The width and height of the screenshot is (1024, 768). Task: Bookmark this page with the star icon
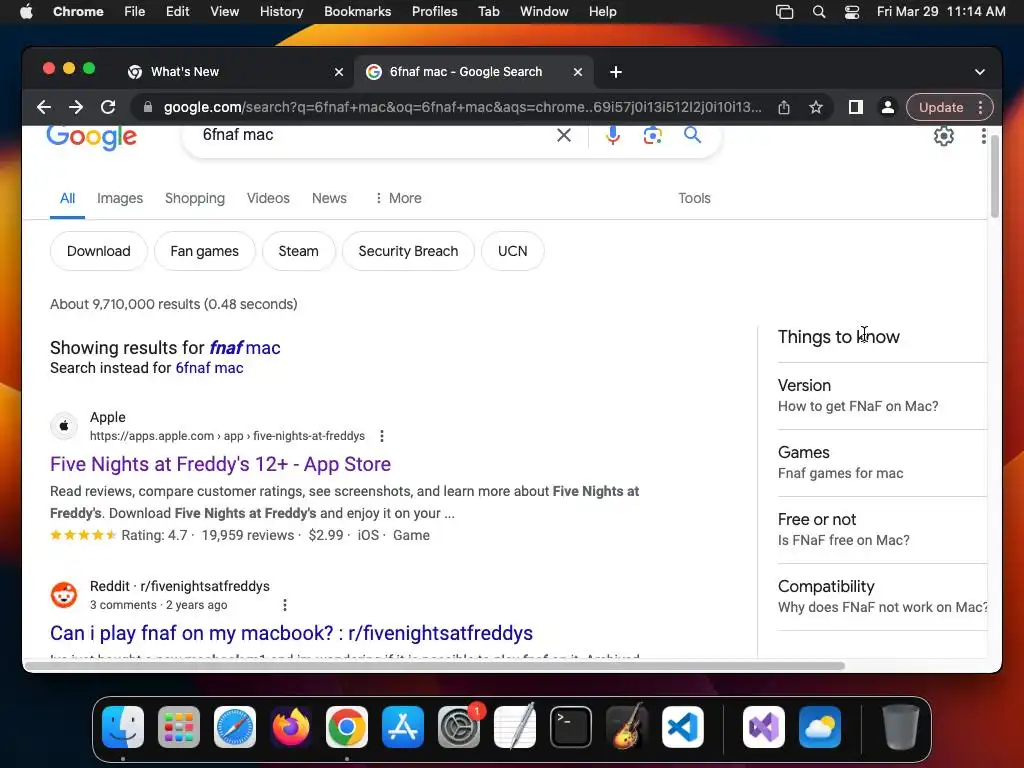[x=816, y=107]
